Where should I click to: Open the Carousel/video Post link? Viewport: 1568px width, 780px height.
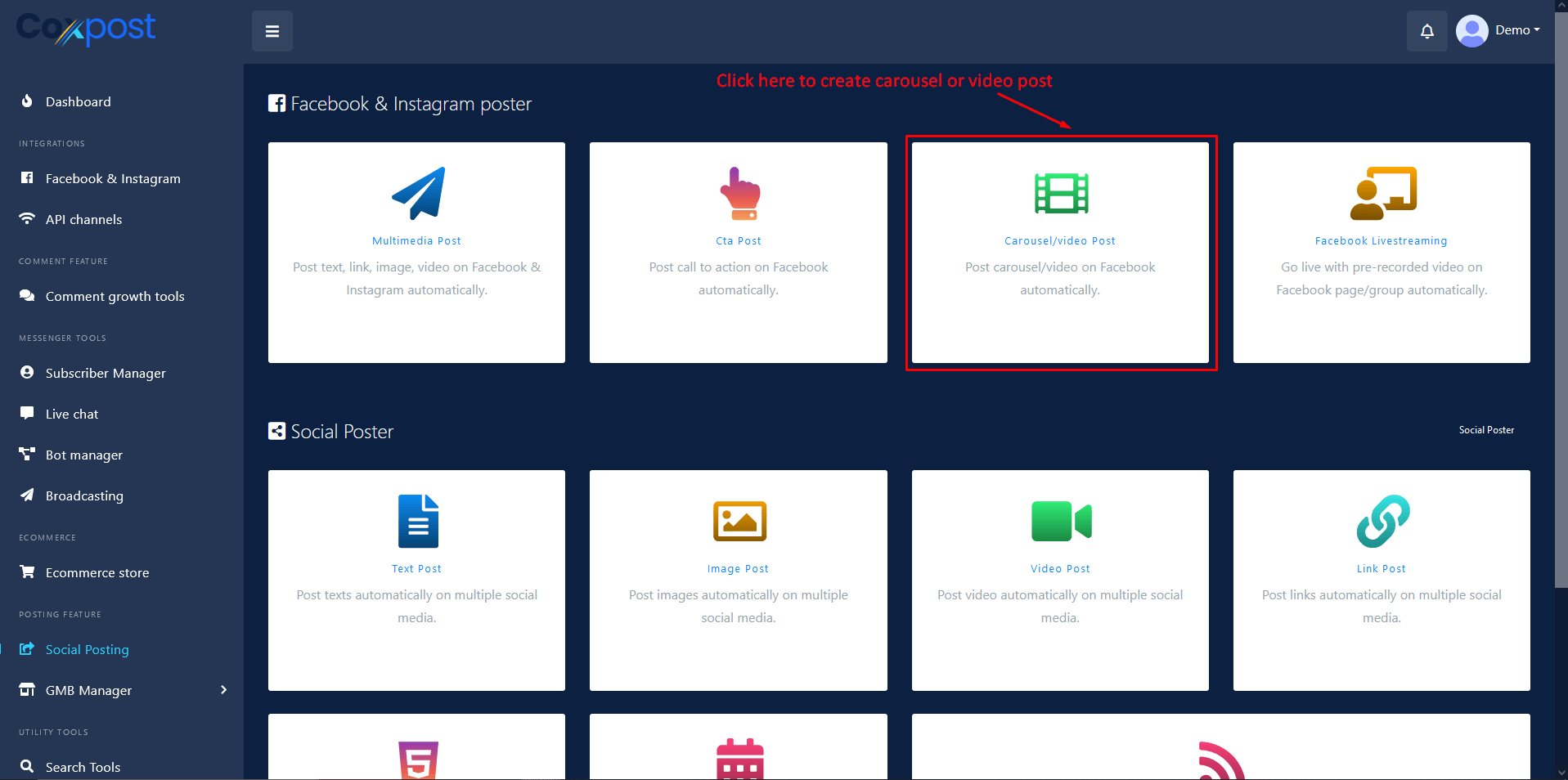[x=1060, y=241]
